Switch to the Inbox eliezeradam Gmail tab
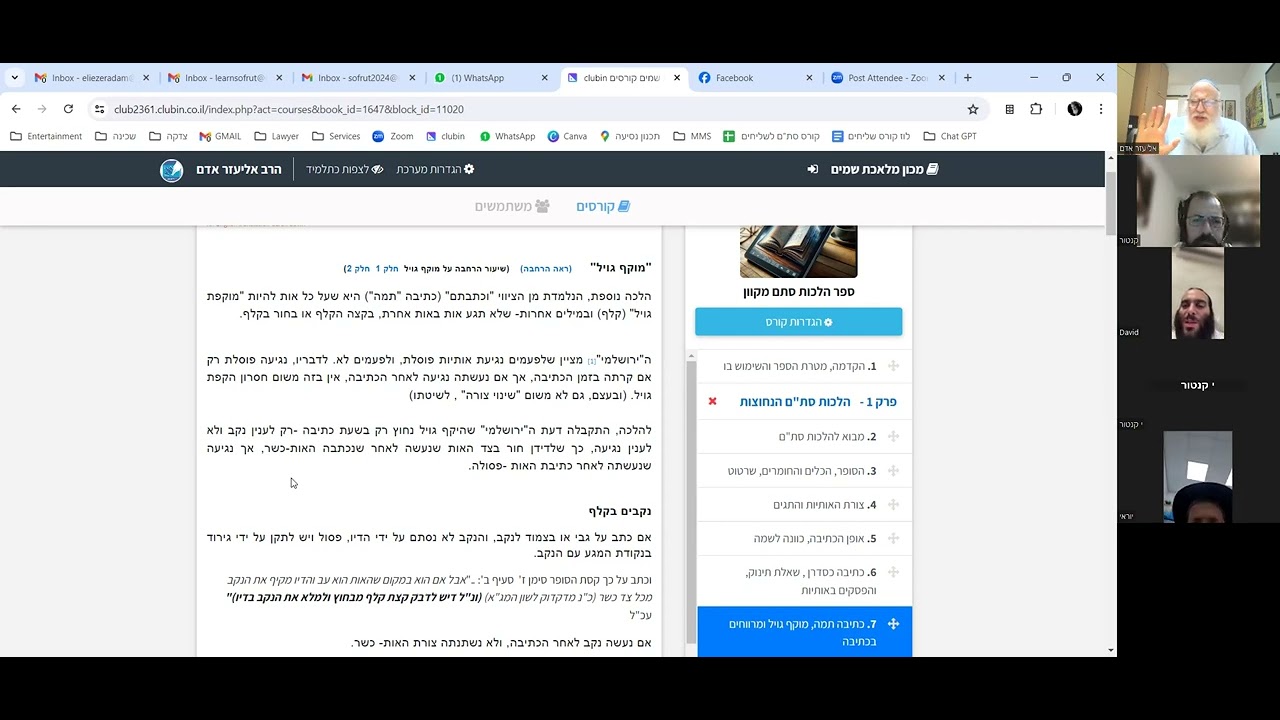 coord(91,77)
